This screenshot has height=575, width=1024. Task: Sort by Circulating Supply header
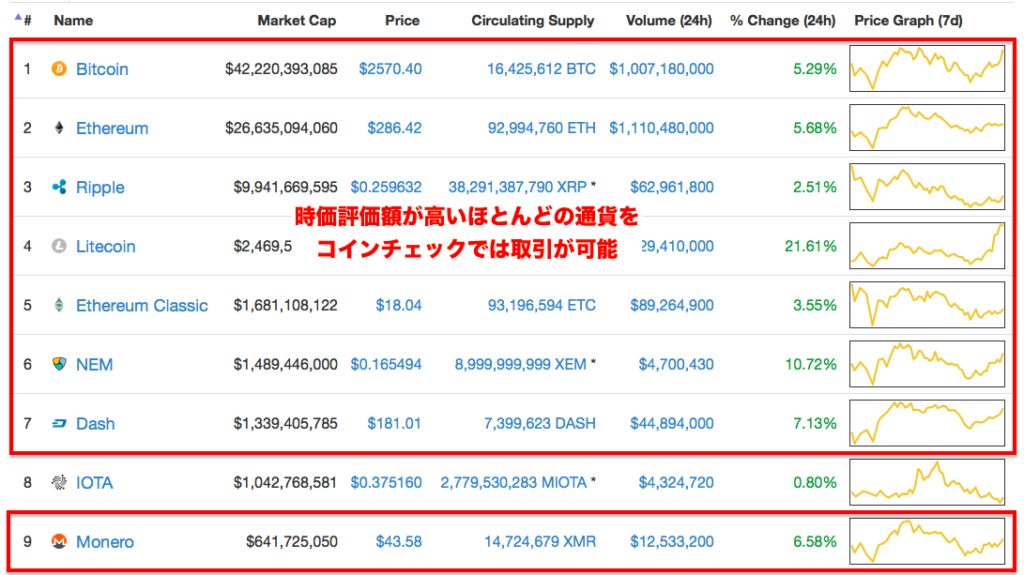tap(533, 21)
